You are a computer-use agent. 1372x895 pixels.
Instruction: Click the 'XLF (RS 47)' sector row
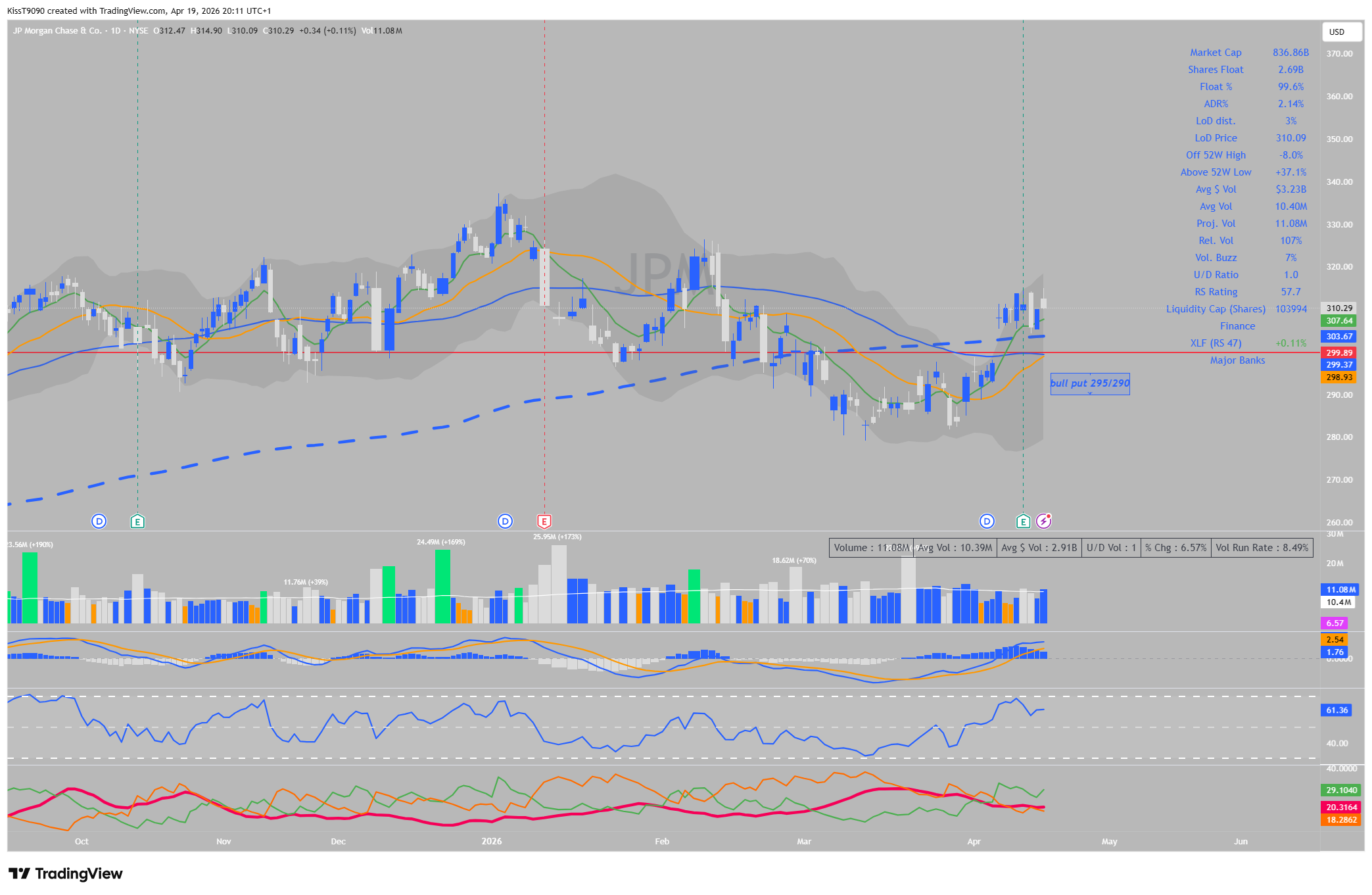1216,343
